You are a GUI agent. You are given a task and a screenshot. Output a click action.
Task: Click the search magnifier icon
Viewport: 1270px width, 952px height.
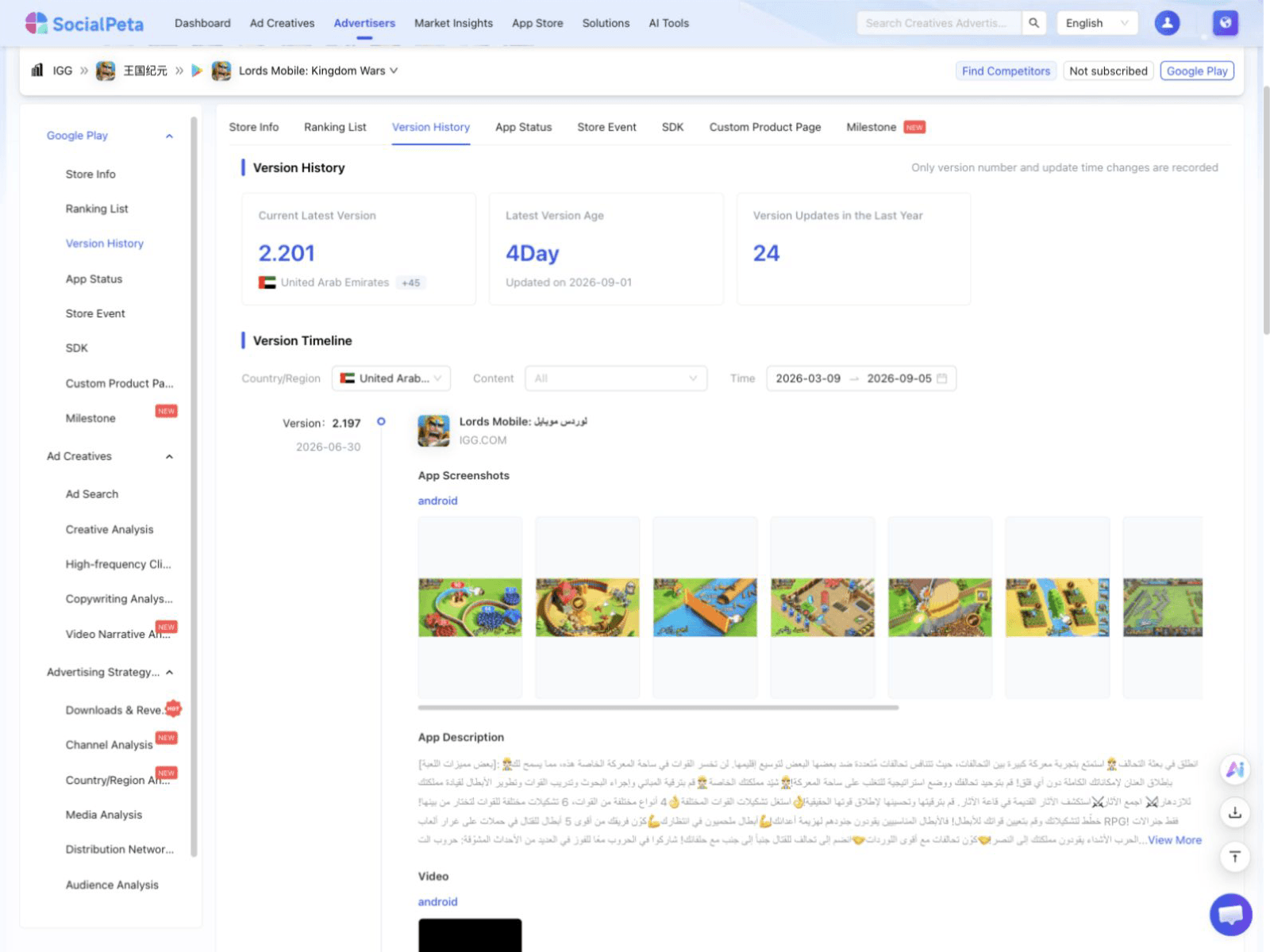tap(1033, 23)
